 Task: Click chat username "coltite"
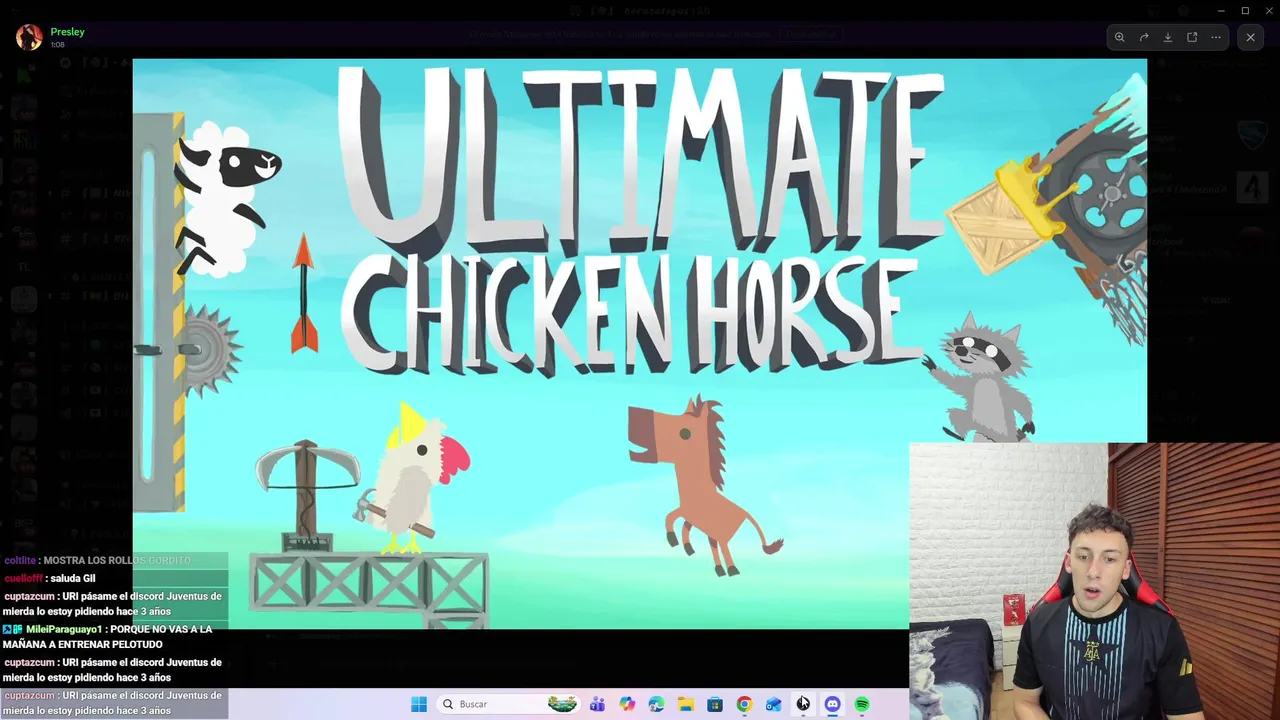pyautogui.click(x=20, y=561)
